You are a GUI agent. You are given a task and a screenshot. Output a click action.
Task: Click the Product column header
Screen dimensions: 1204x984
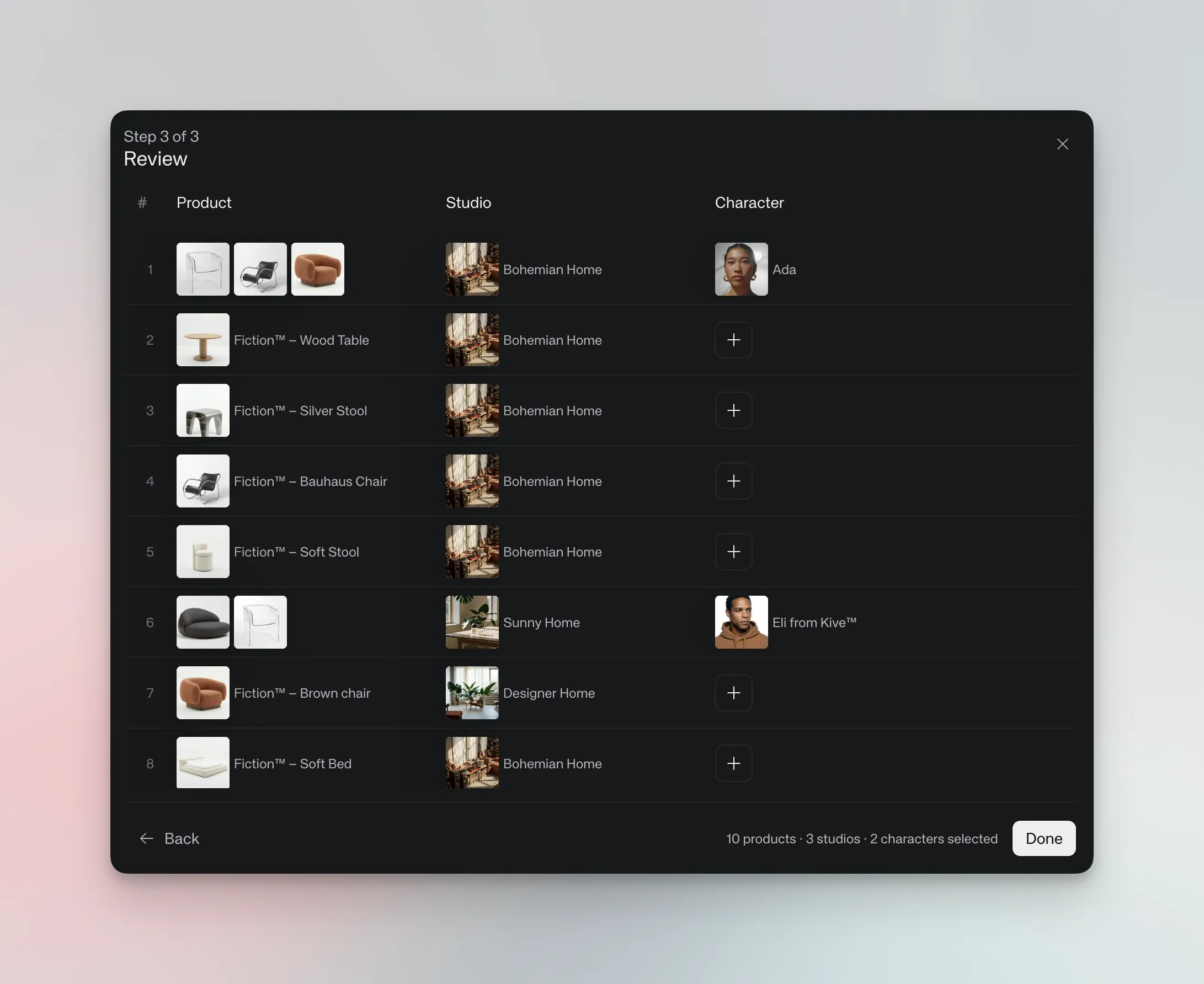point(204,202)
